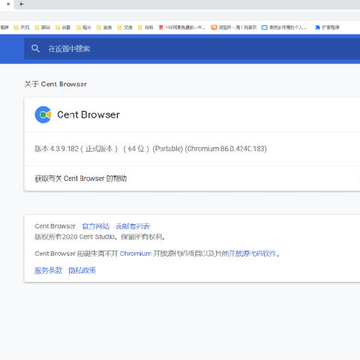360x360 pixels.
Task: Follow the Chromium link
Action: click(x=136, y=254)
